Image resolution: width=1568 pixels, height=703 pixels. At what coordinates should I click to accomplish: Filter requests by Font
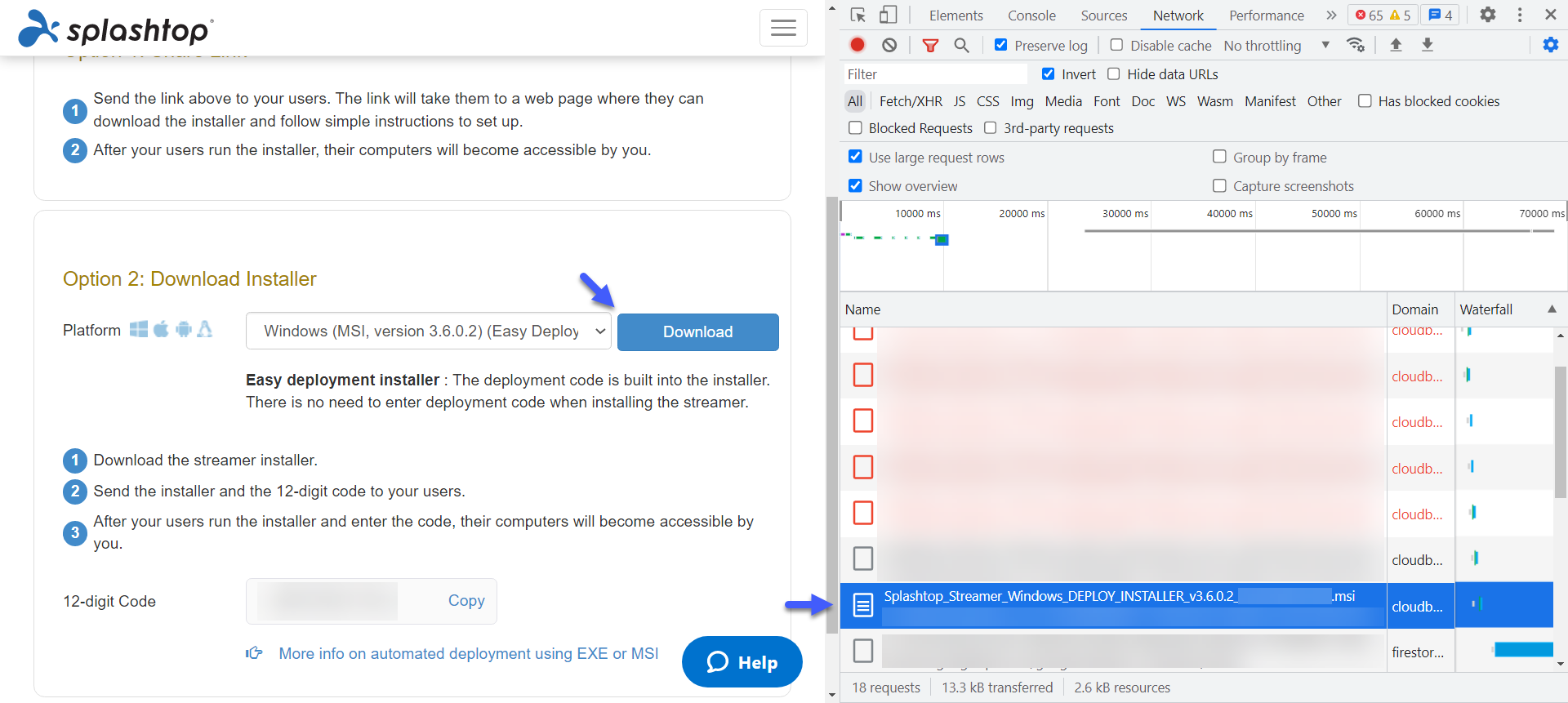1107,101
